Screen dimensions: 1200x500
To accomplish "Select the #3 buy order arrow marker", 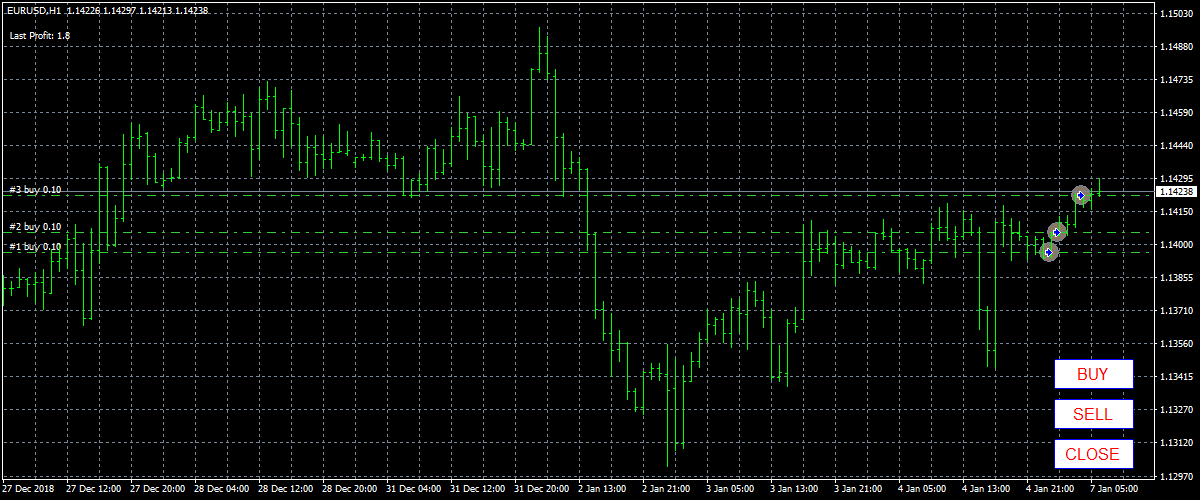I will (1080, 195).
